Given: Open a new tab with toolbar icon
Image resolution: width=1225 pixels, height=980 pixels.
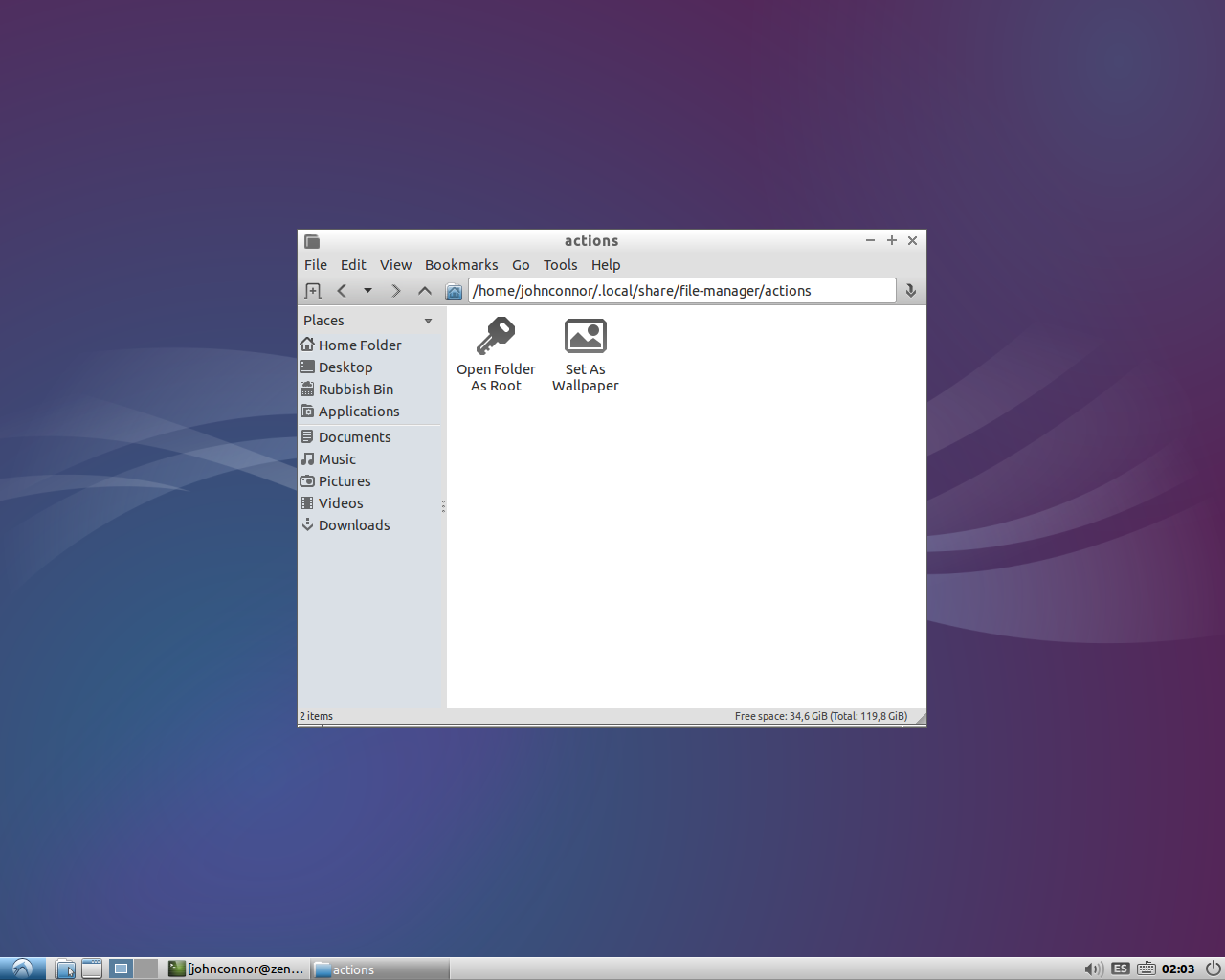Looking at the screenshot, I should [x=313, y=291].
